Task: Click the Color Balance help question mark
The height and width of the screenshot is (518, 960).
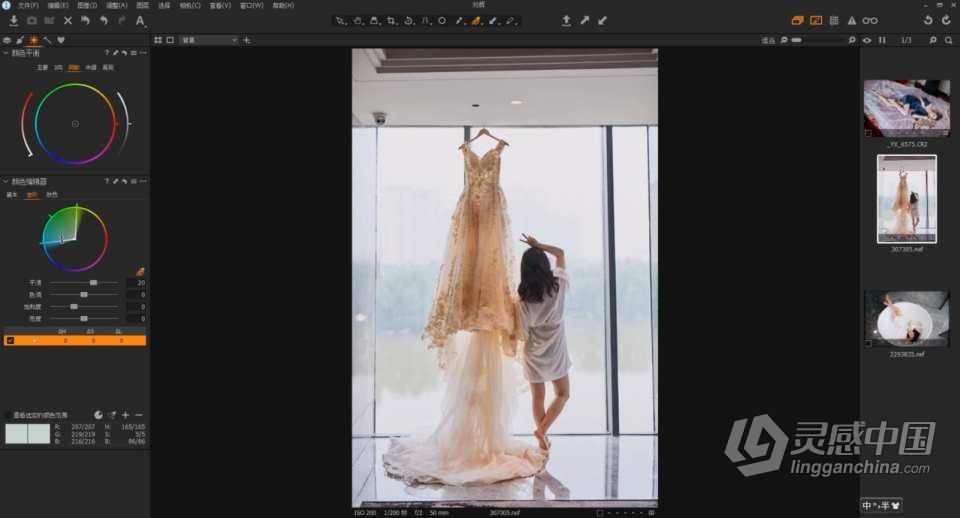Action: point(107,53)
